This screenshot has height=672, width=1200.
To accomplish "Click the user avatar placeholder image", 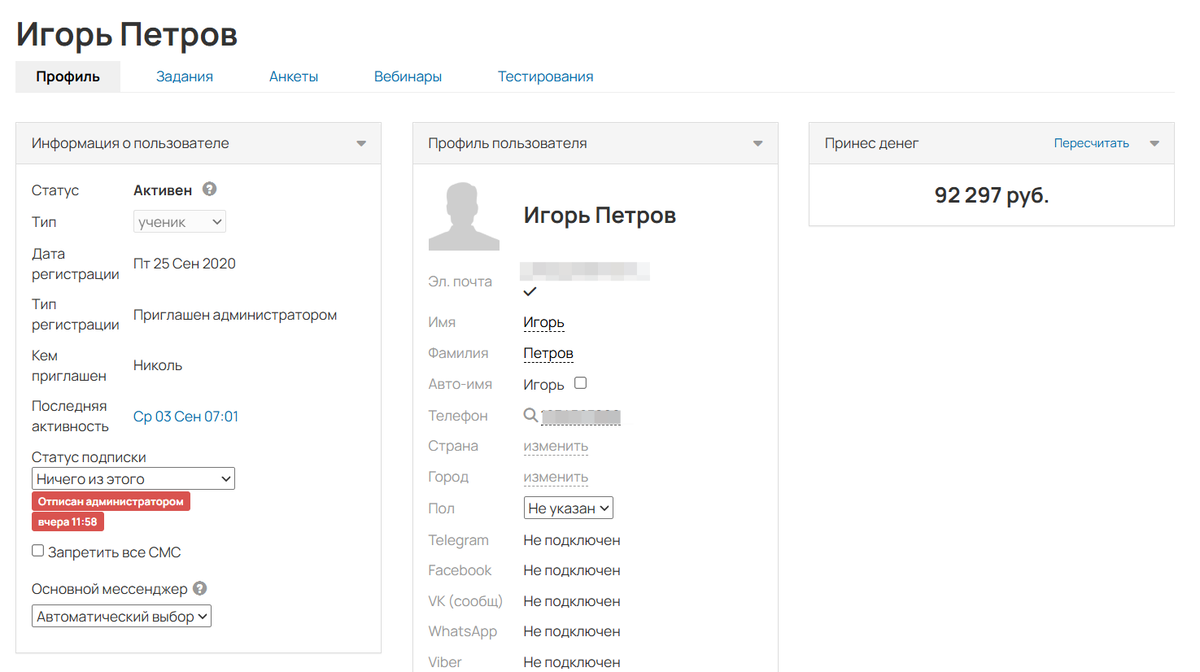I will [463, 215].
